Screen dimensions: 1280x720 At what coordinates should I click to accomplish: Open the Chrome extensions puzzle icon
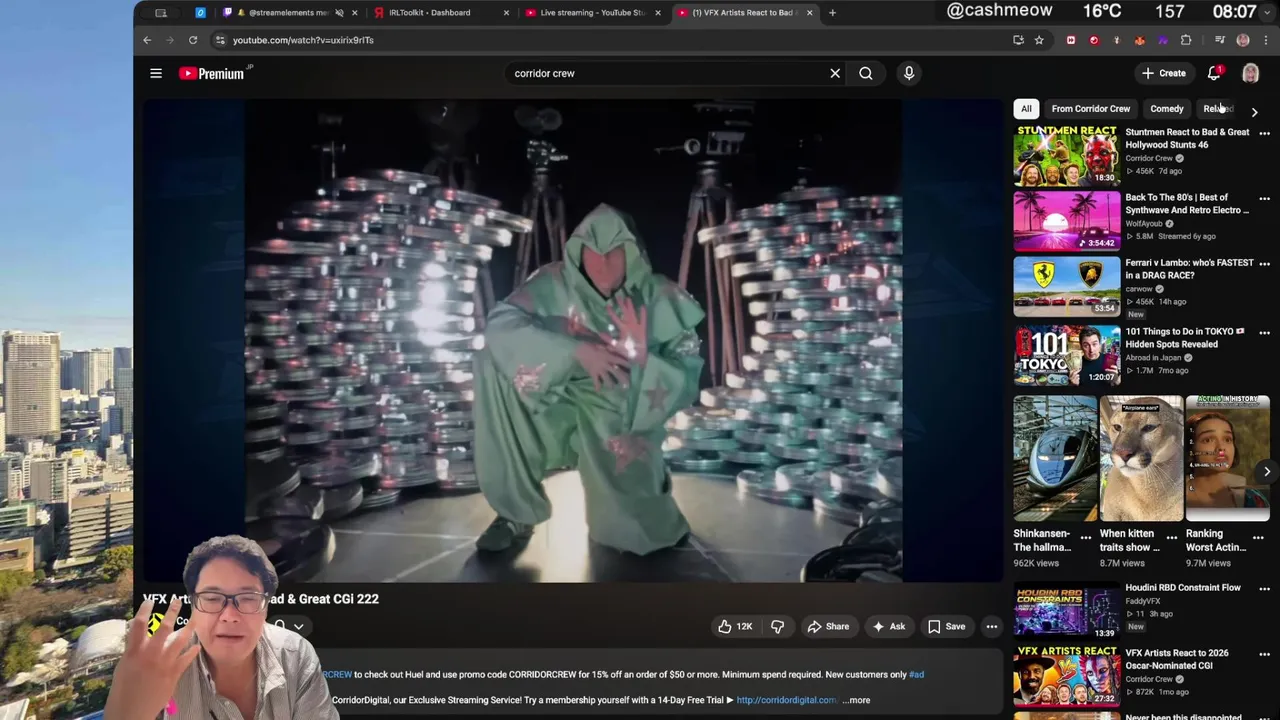(1186, 40)
